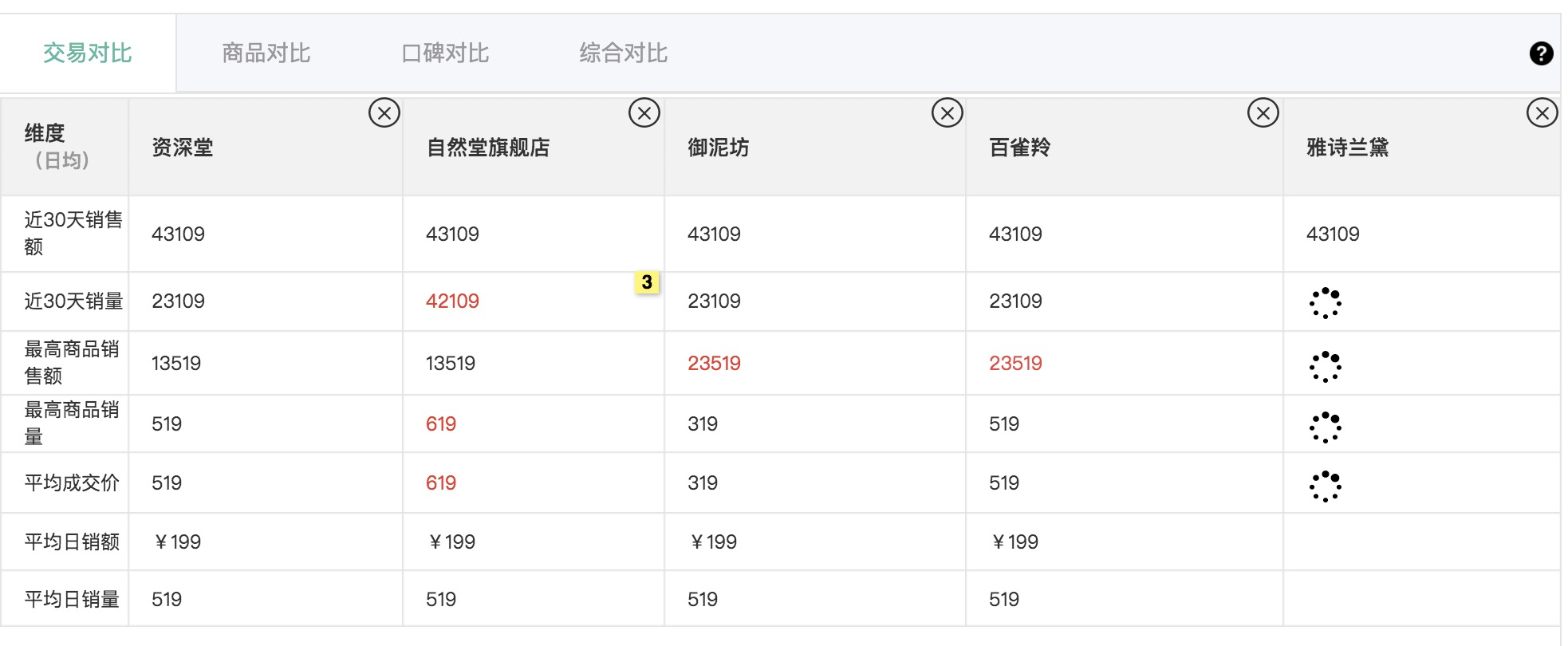Open the help question mark icon
Image resolution: width=1568 pixels, height=646 pixels.
1541,53
